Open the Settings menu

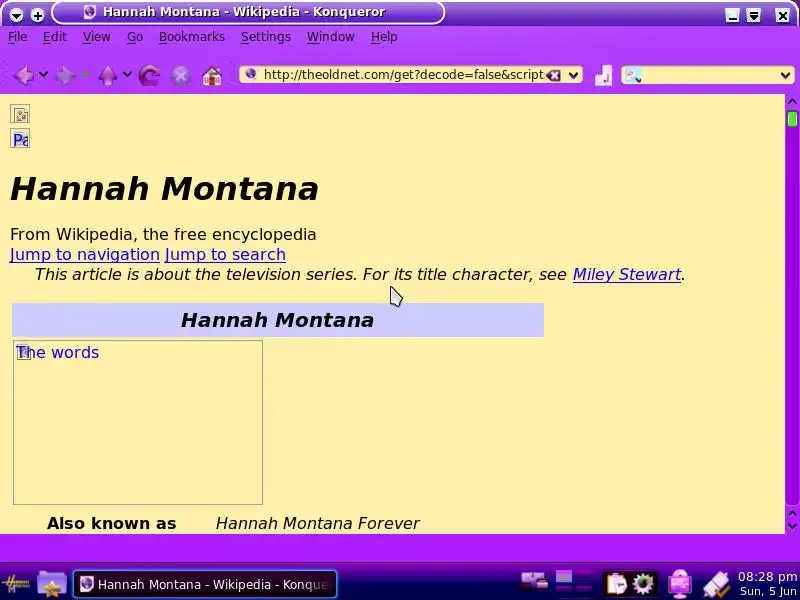click(x=266, y=37)
